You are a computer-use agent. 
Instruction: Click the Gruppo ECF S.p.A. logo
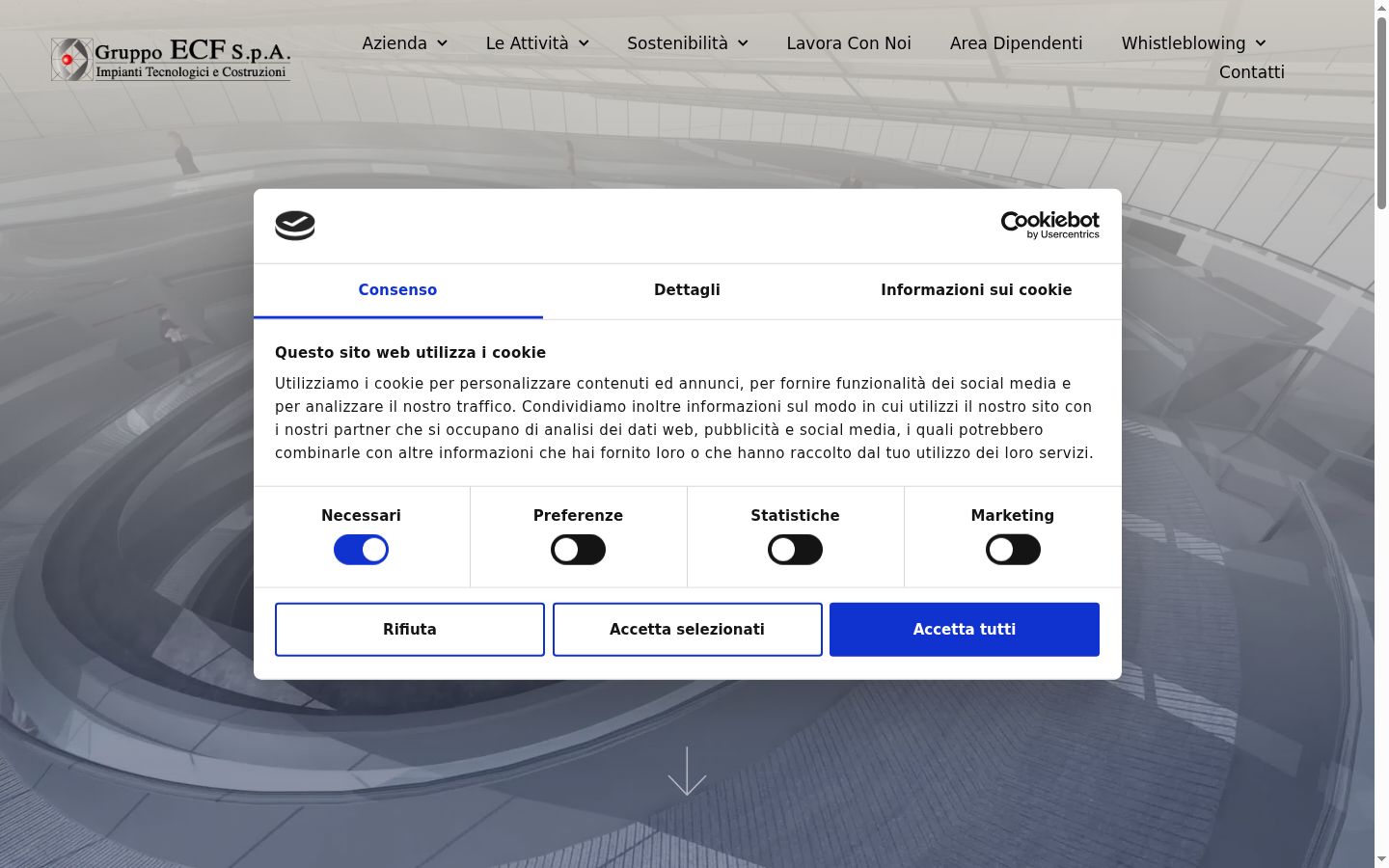pos(171,59)
